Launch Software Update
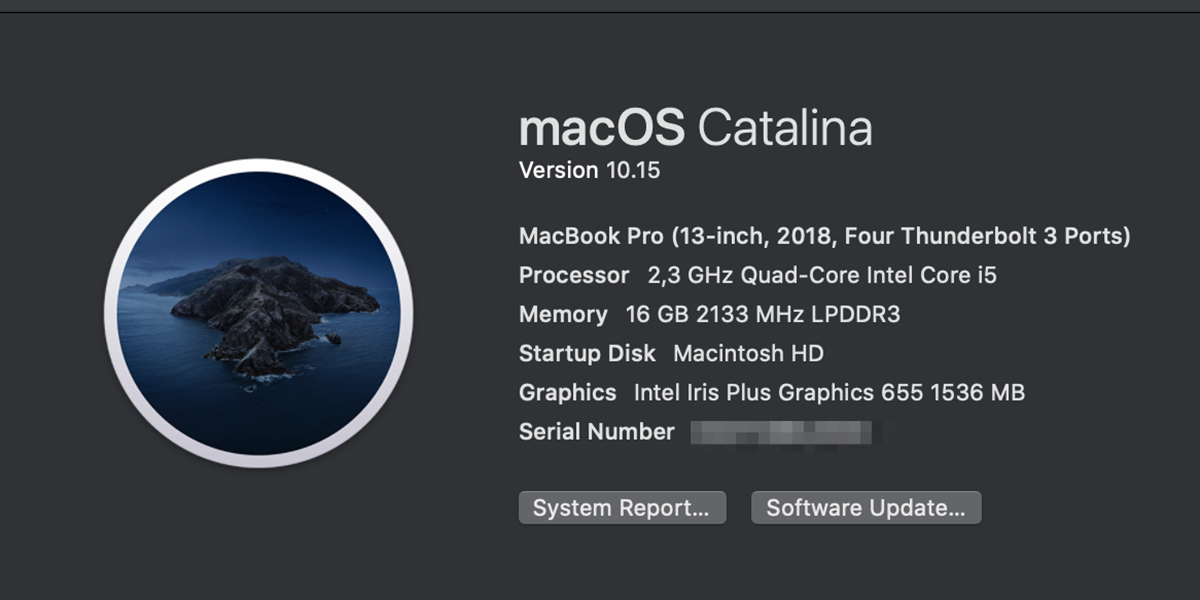The image size is (1200, 600). coord(865,508)
